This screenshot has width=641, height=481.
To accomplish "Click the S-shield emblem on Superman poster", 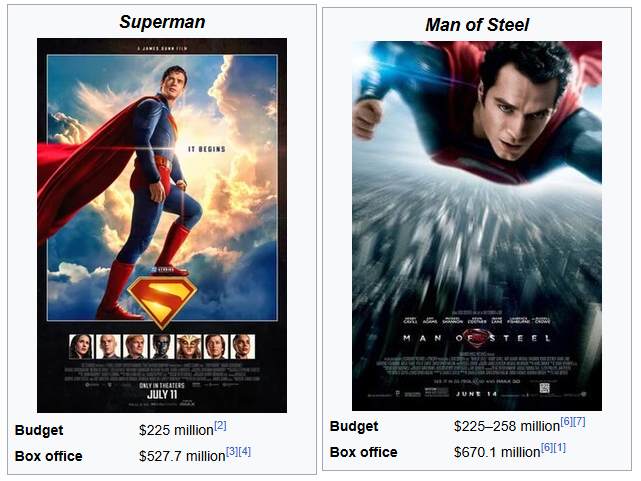I will [162, 302].
